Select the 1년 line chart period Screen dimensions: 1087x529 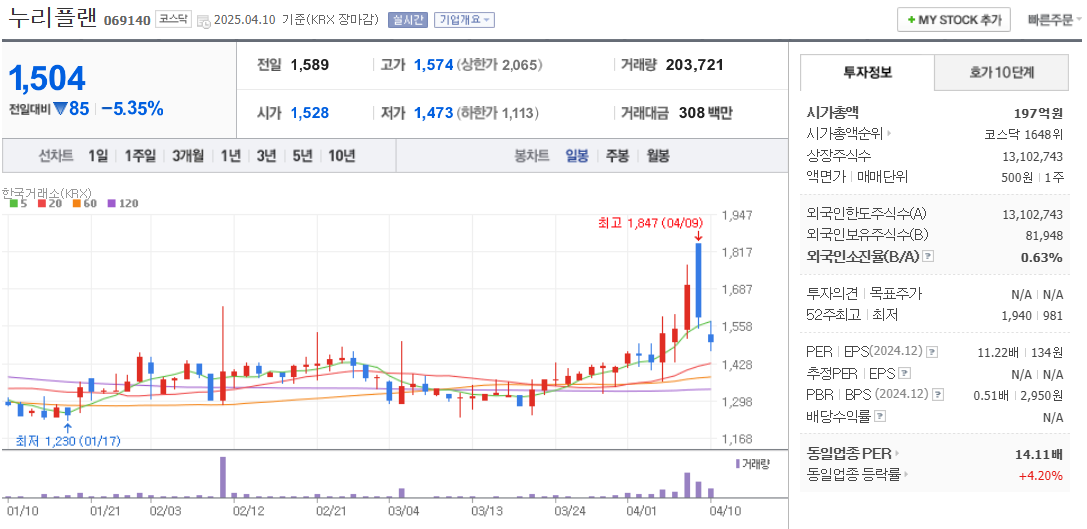click(x=231, y=156)
